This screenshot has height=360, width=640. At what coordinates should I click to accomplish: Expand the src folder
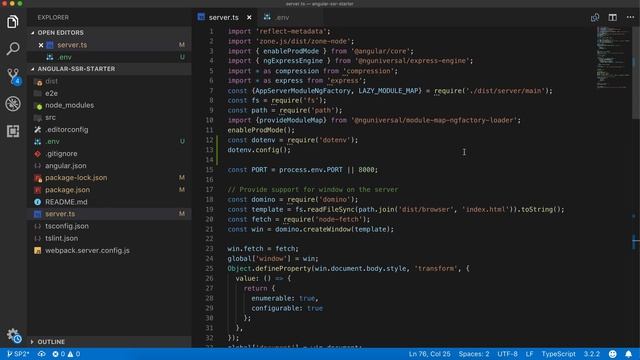tap(110, 118)
